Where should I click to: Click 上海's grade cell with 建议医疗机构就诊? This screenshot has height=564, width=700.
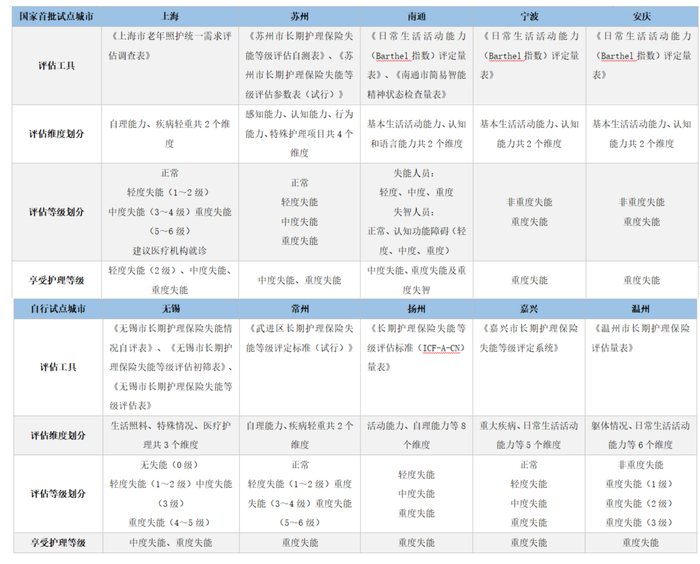pos(170,212)
